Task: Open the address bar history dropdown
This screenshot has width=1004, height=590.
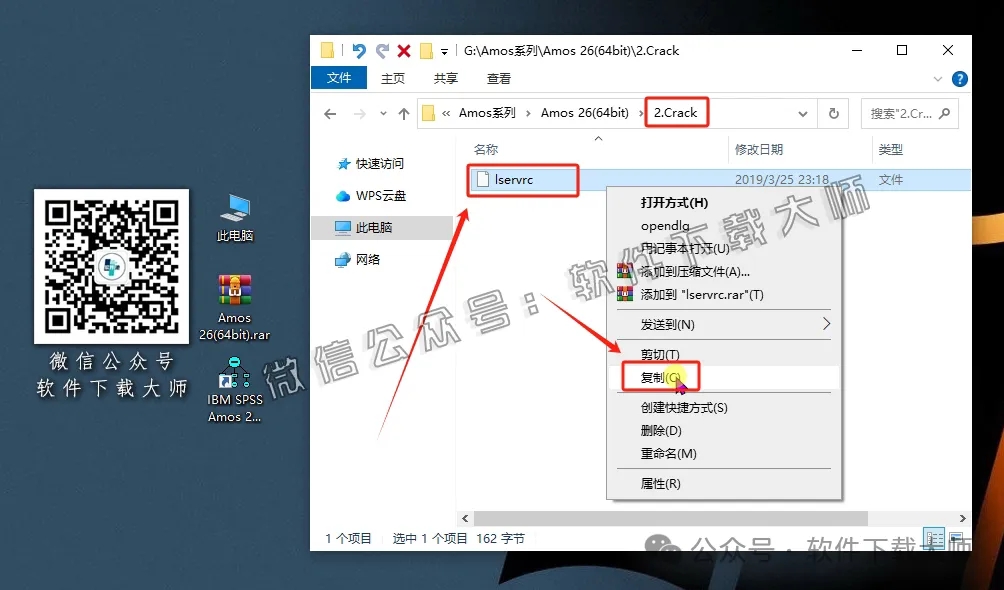Action: coord(803,113)
